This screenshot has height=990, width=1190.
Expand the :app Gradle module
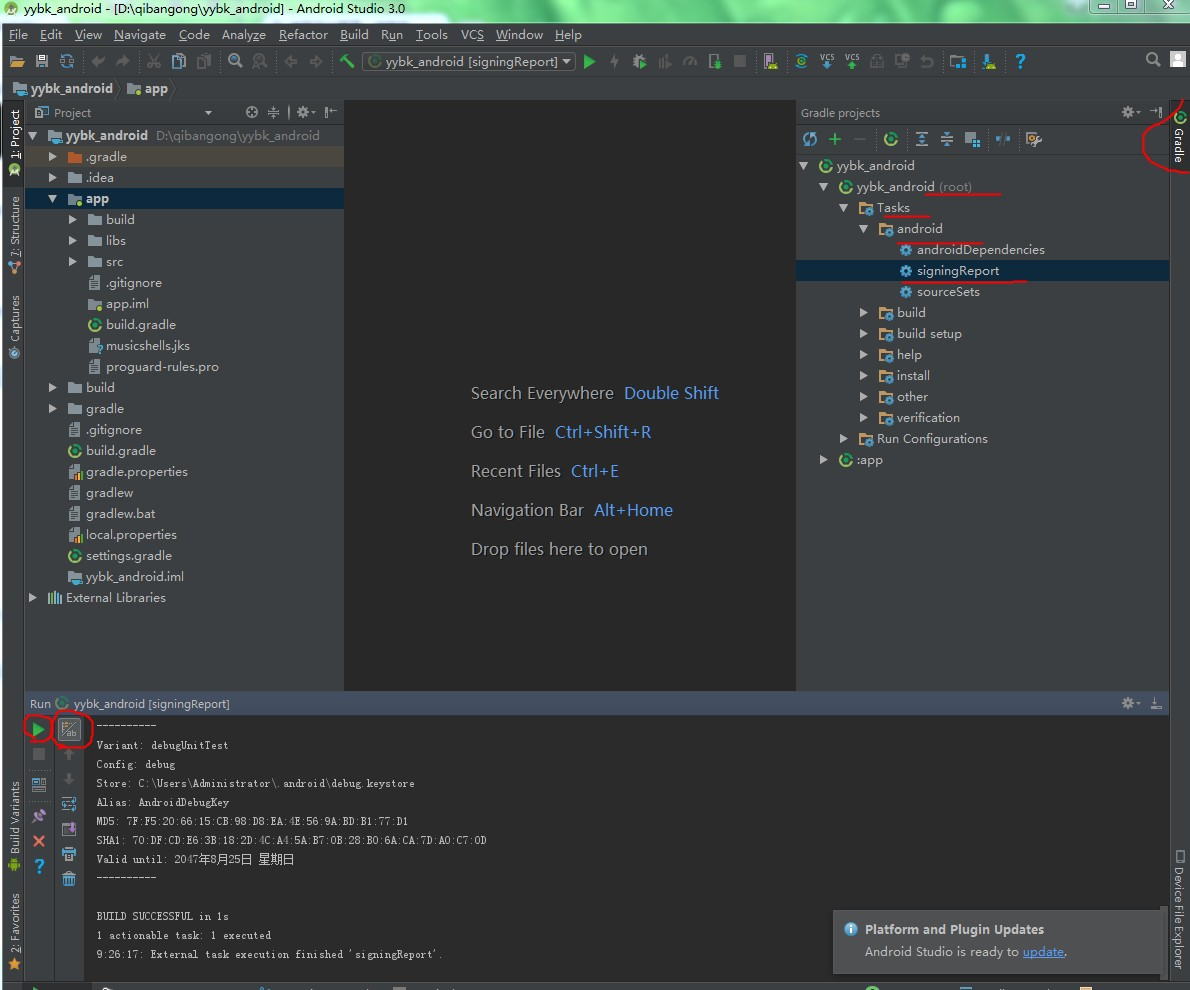(x=823, y=460)
